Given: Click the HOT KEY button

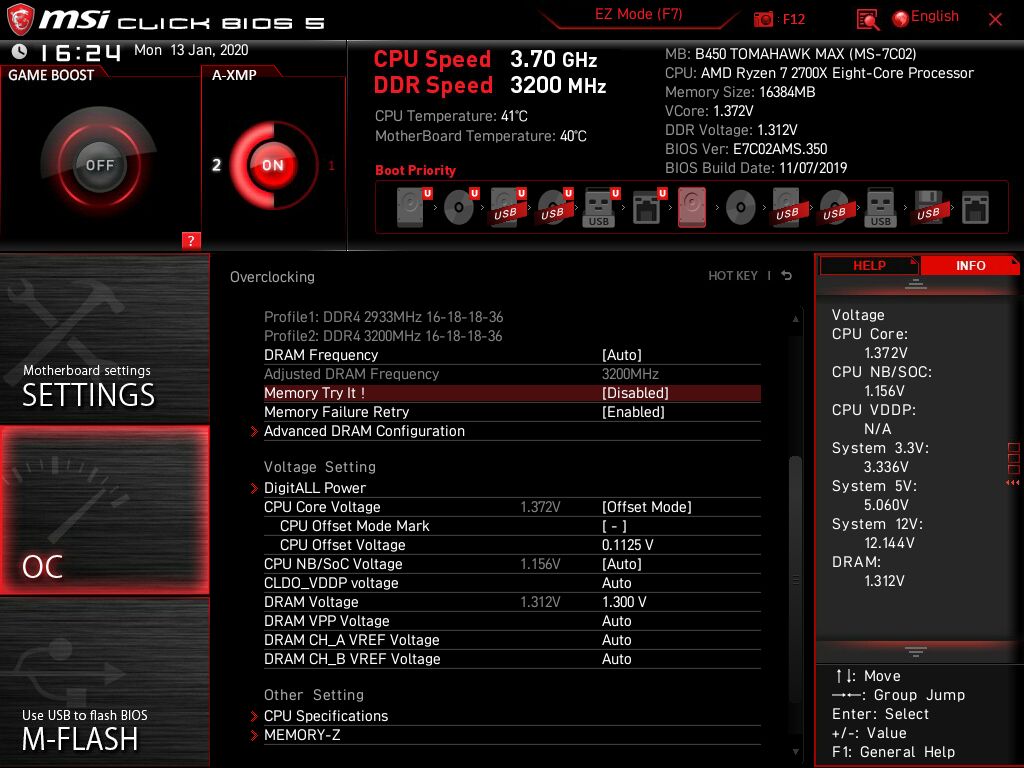Looking at the screenshot, I should [x=733, y=276].
